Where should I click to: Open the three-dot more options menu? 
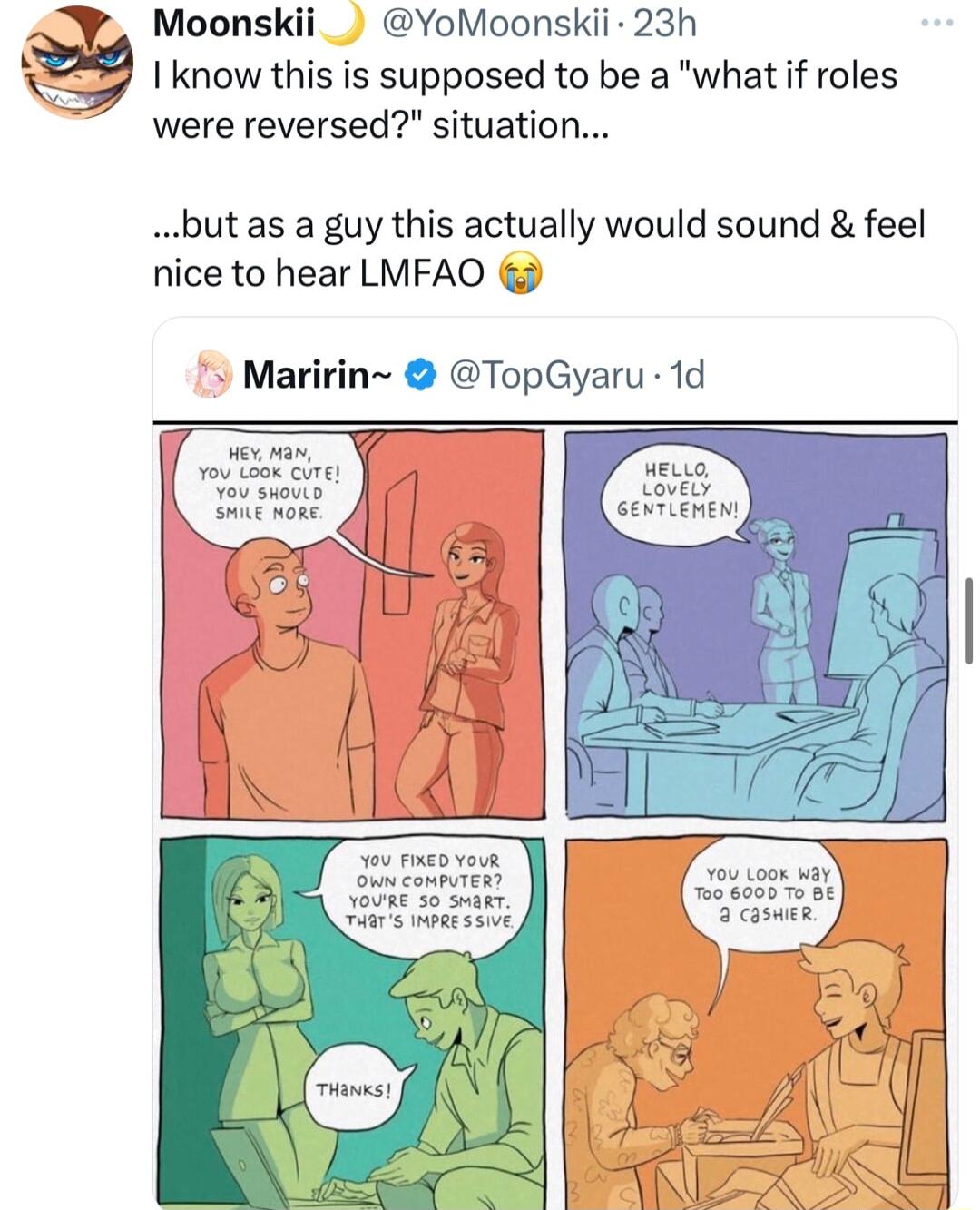click(936, 23)
